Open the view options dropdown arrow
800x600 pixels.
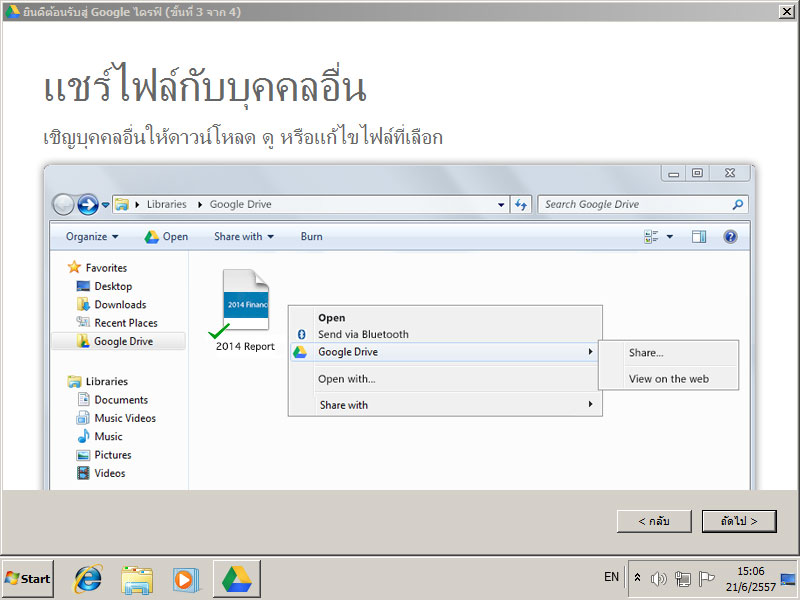670,237
